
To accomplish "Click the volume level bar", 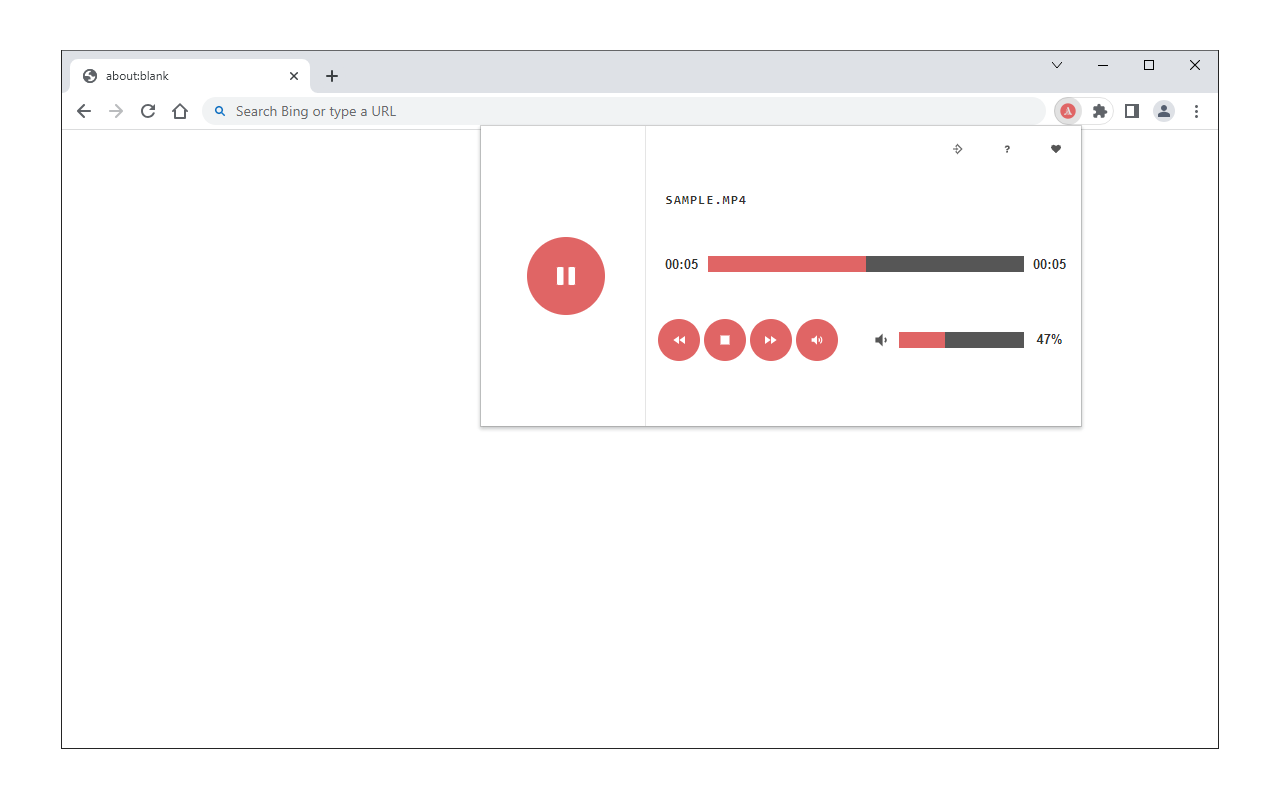I will (x=961, y=340).
